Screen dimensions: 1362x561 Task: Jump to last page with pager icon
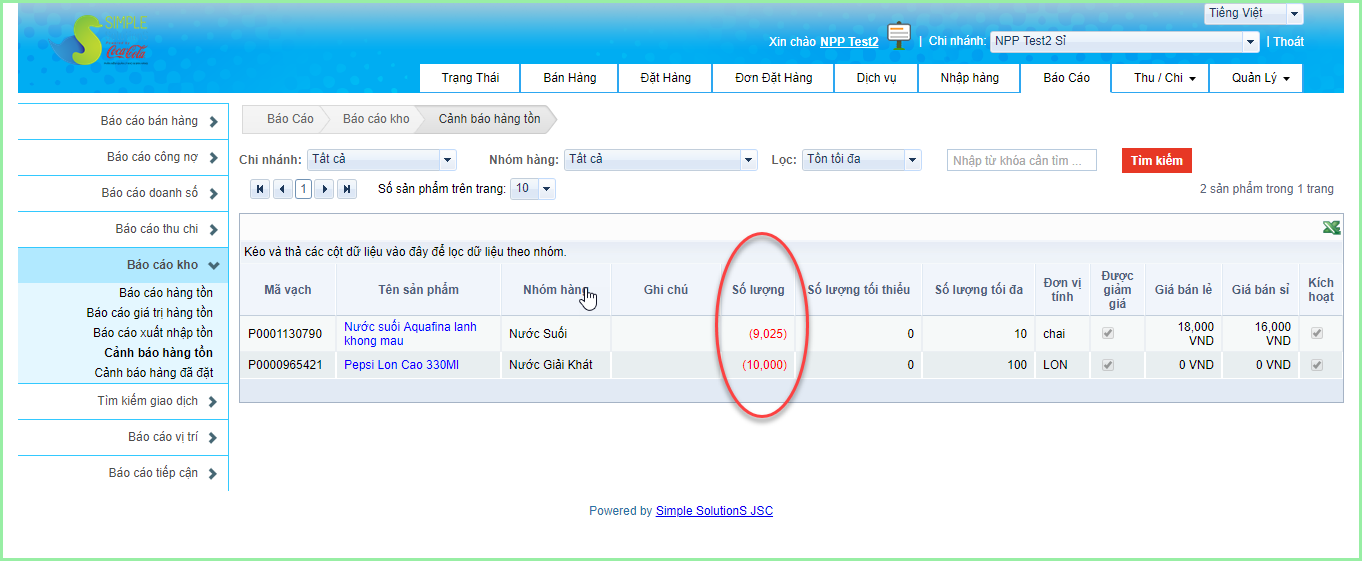[347, 189]
